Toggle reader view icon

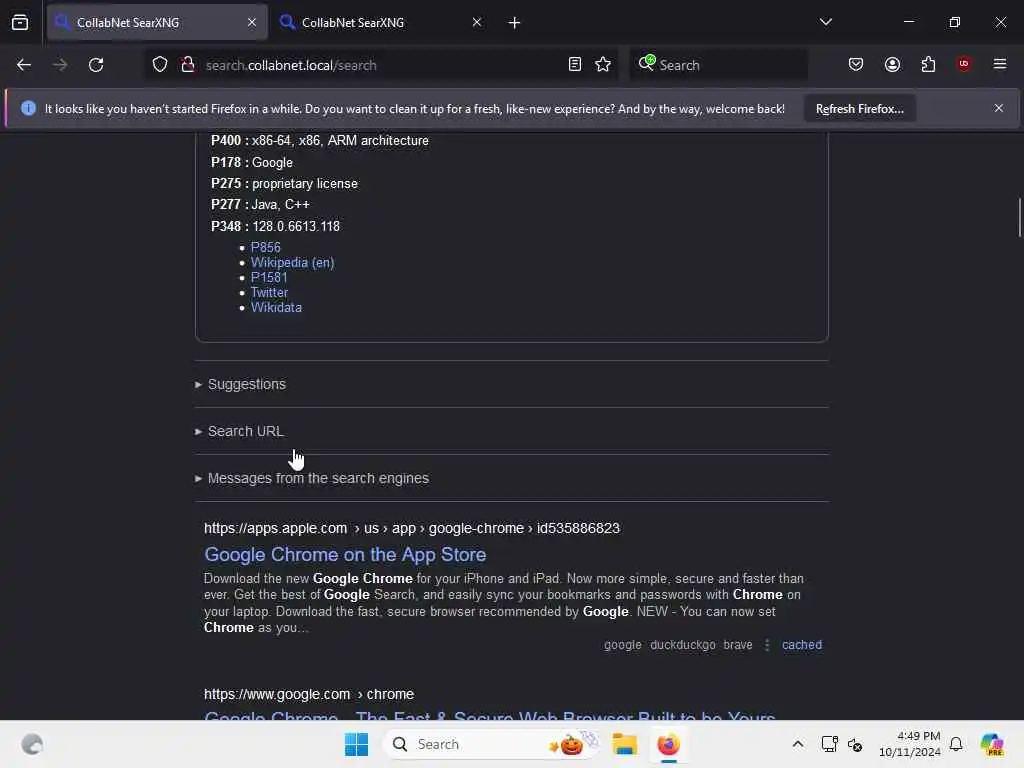575,65
